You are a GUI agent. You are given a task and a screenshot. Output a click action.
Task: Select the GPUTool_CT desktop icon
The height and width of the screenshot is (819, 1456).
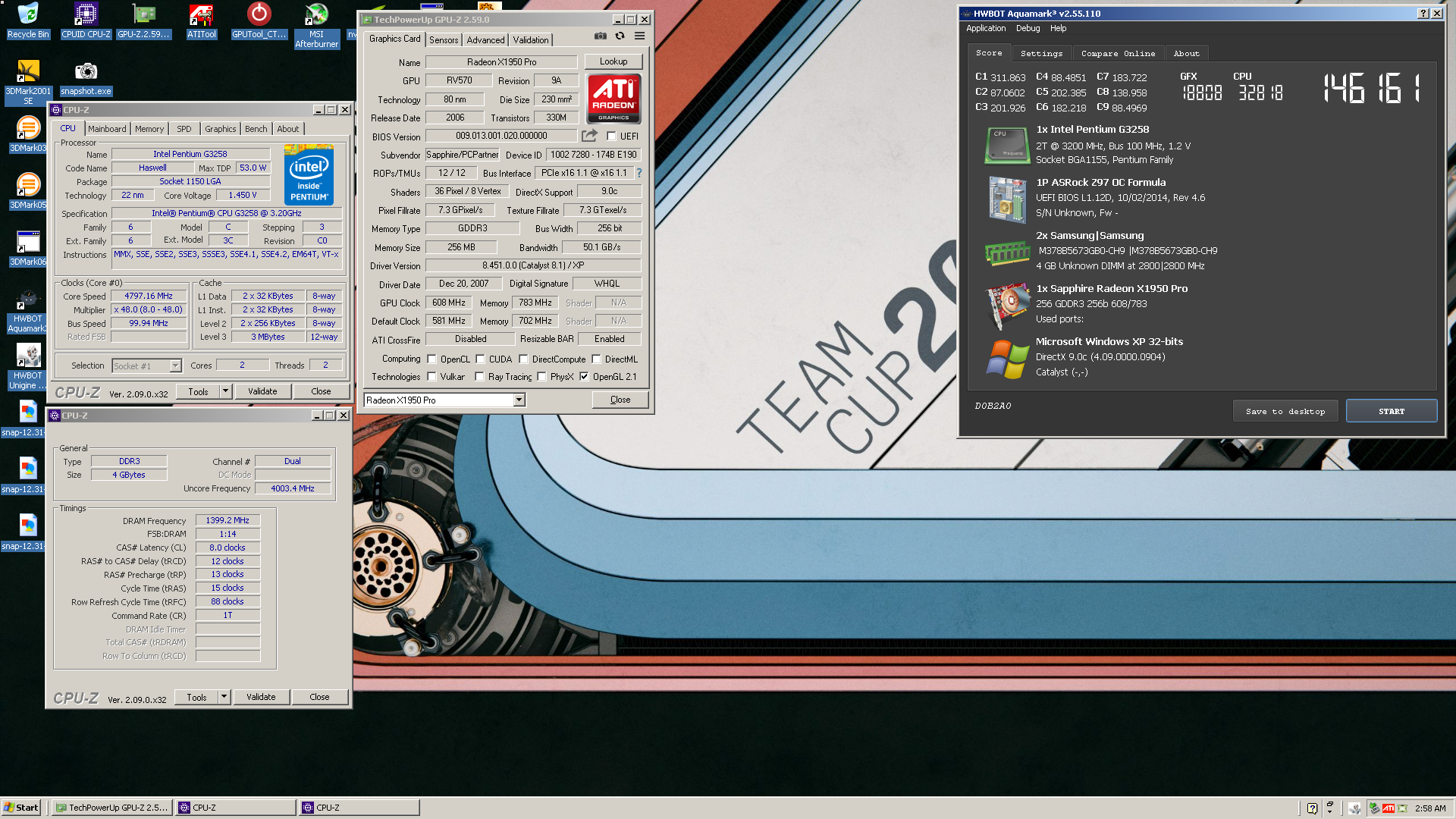259,20
